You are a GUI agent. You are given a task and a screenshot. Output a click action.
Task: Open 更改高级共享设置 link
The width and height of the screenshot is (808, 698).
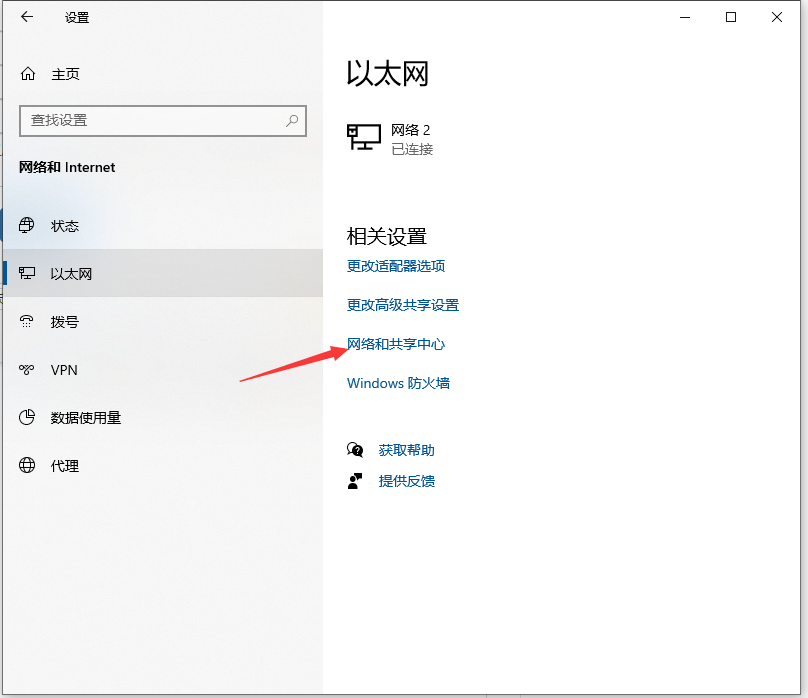[402, 305]
